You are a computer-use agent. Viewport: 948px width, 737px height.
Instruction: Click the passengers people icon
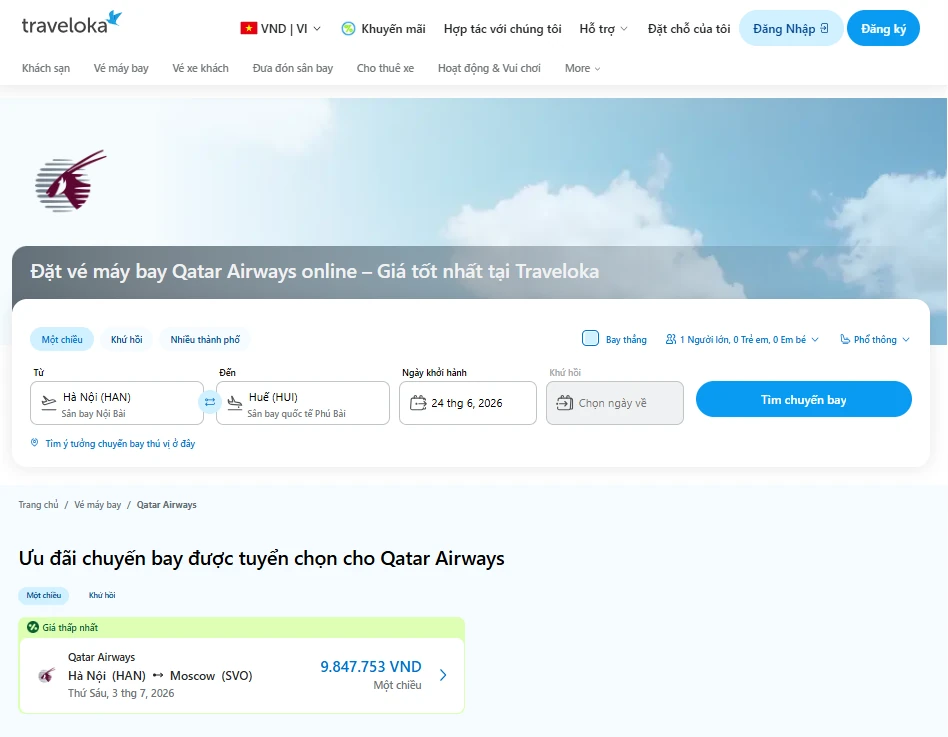670,339
